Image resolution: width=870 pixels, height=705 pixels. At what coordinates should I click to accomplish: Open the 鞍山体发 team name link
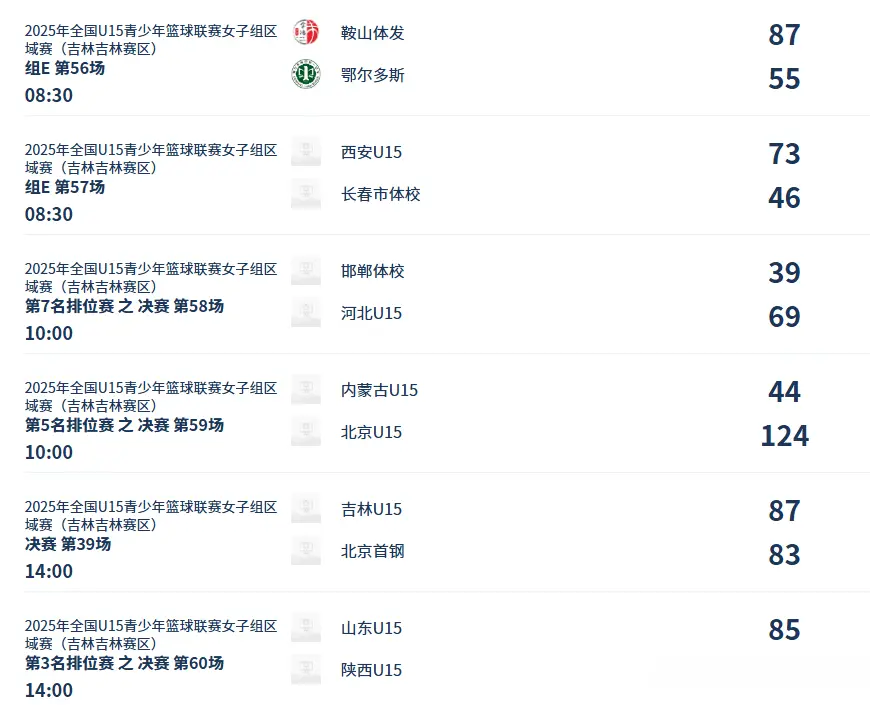pyautogui.click(x=373, y=33)
